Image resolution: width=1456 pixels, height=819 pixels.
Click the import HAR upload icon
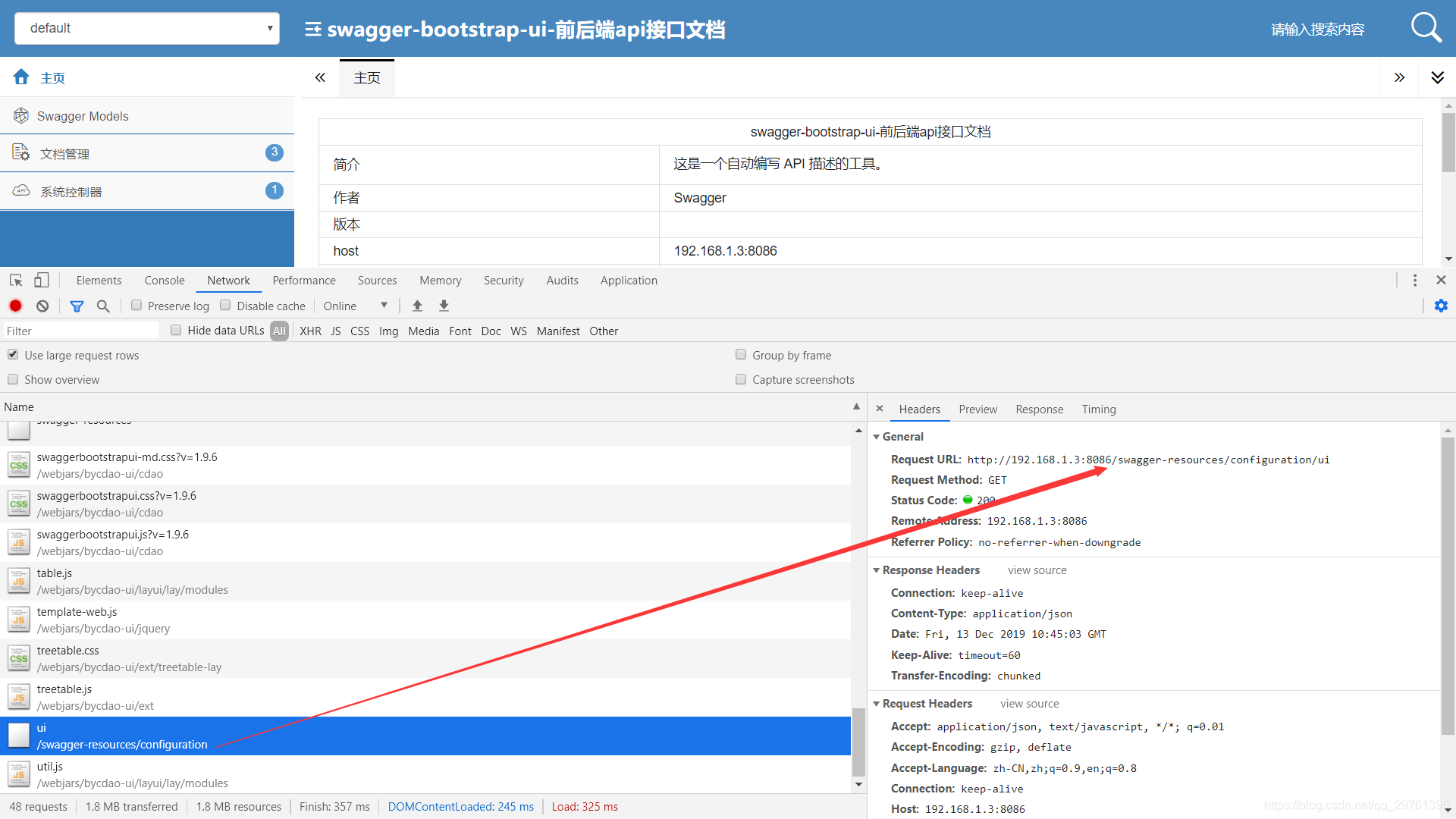click(x=417, y=306)
